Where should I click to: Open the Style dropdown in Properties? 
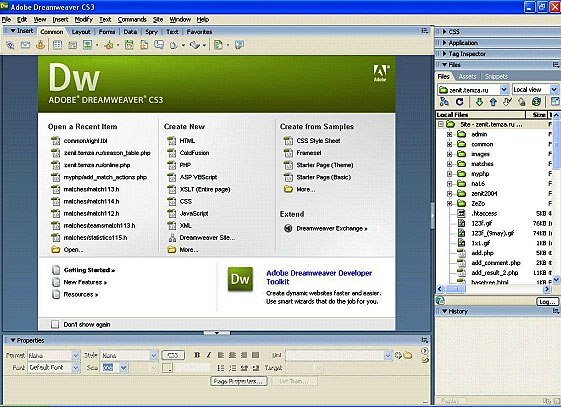[x=153, y=355]
